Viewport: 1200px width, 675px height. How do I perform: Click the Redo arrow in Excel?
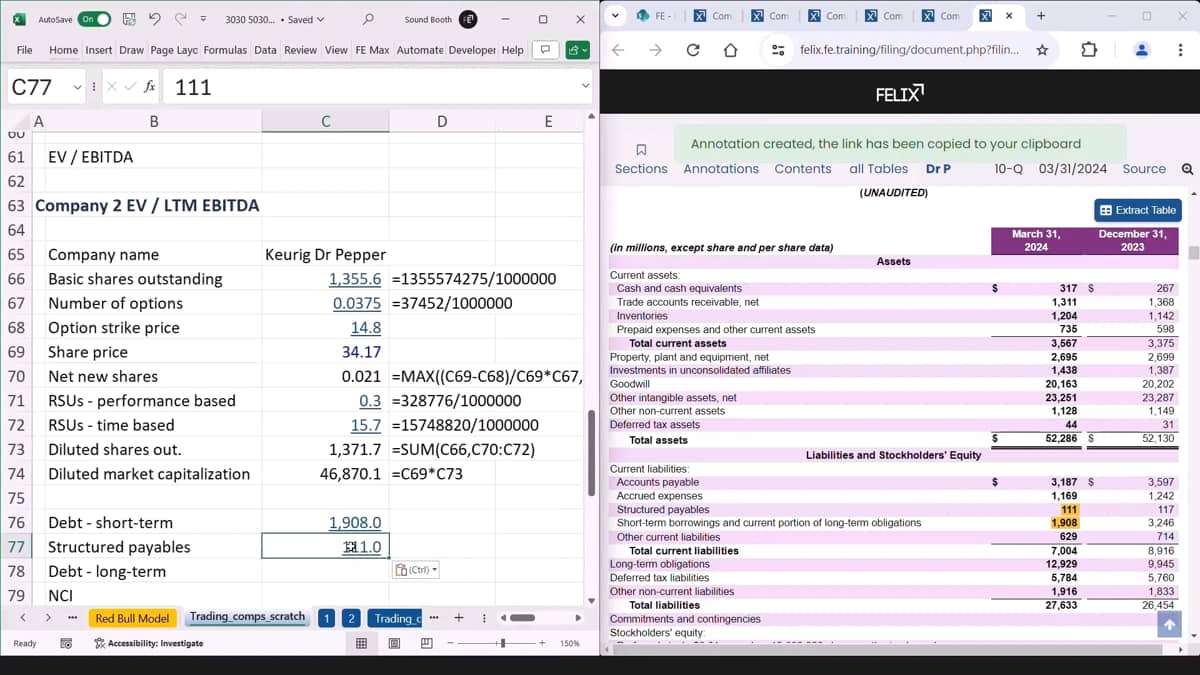tap(180, 19)
